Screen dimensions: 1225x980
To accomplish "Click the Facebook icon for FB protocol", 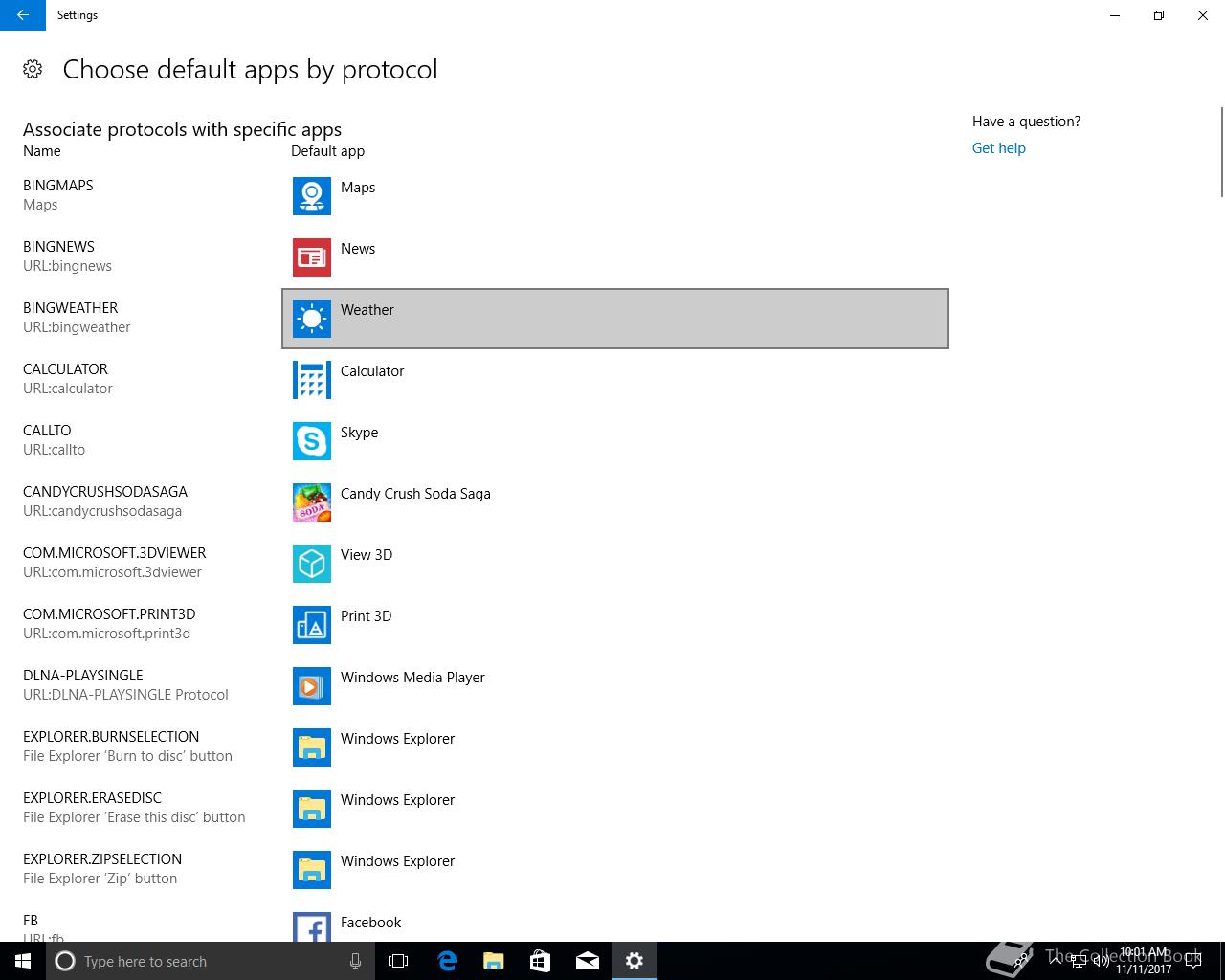I will pyautogui.click(x=312, y=927).
